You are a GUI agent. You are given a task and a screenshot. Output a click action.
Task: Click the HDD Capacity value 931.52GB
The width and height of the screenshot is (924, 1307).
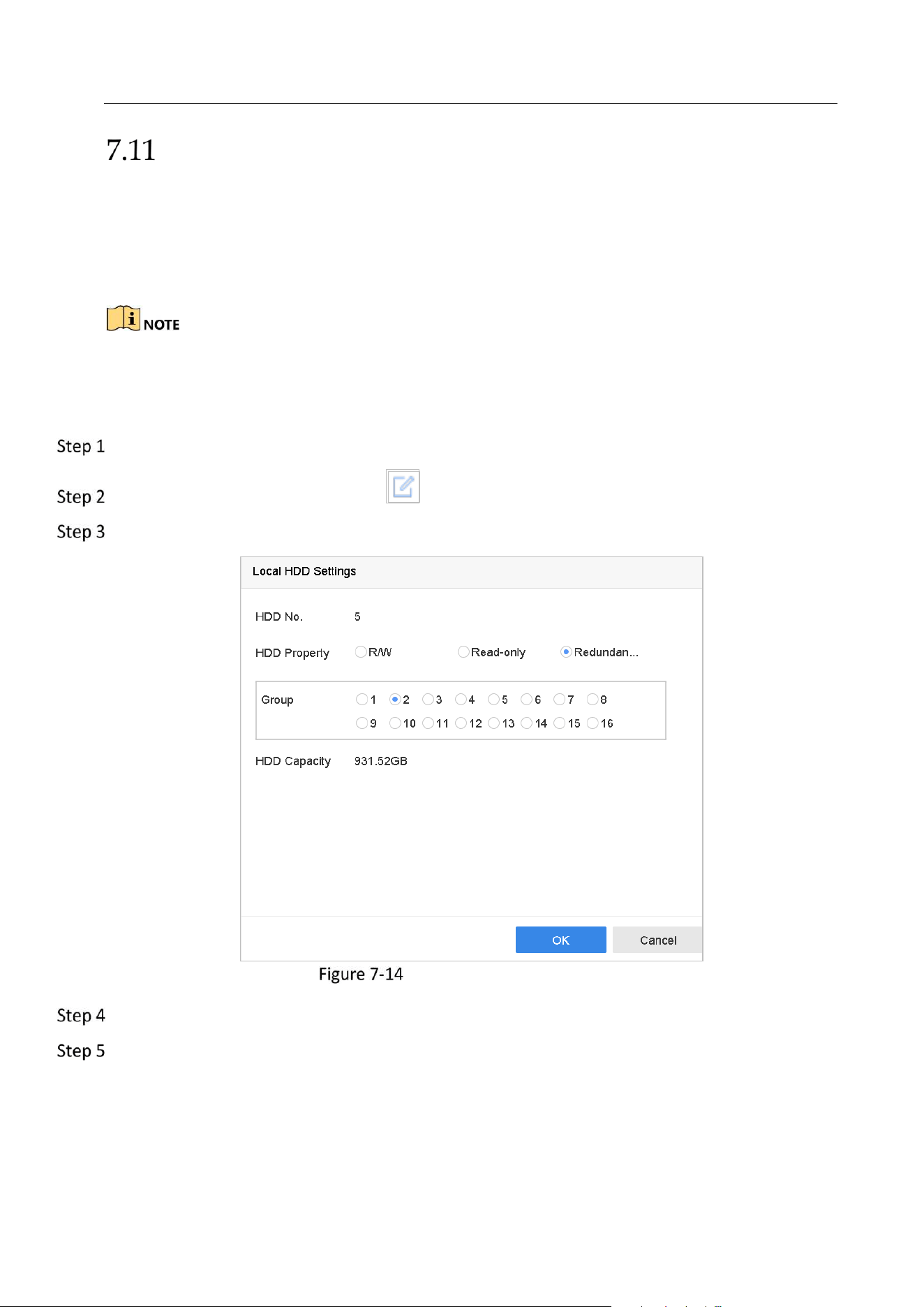(380, 761)
